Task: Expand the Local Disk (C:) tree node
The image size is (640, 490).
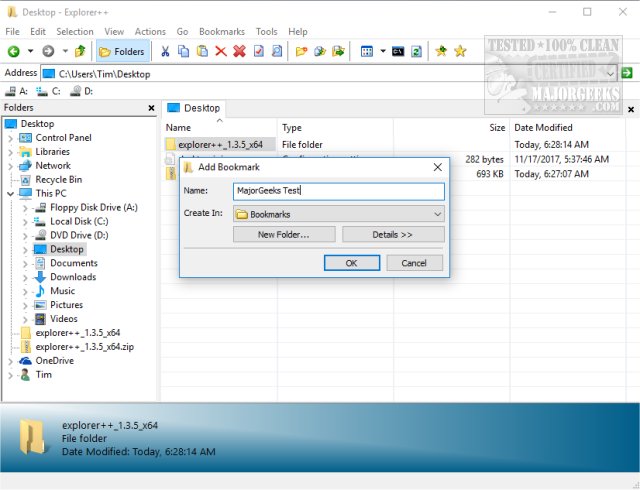Action: click(26, 222)
